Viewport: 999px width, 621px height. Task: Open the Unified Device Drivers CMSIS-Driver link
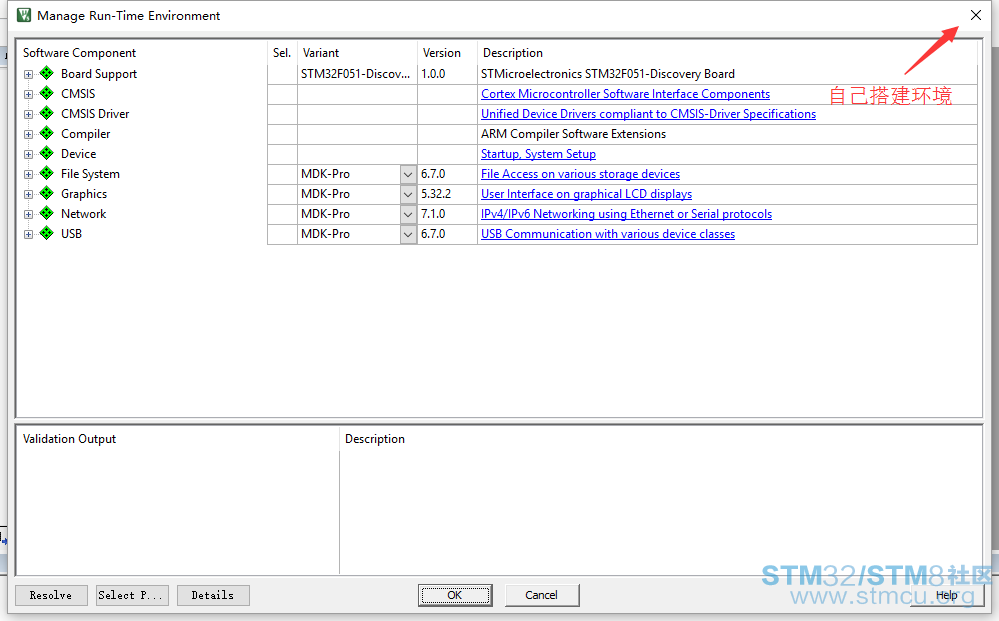click(648, 113)
